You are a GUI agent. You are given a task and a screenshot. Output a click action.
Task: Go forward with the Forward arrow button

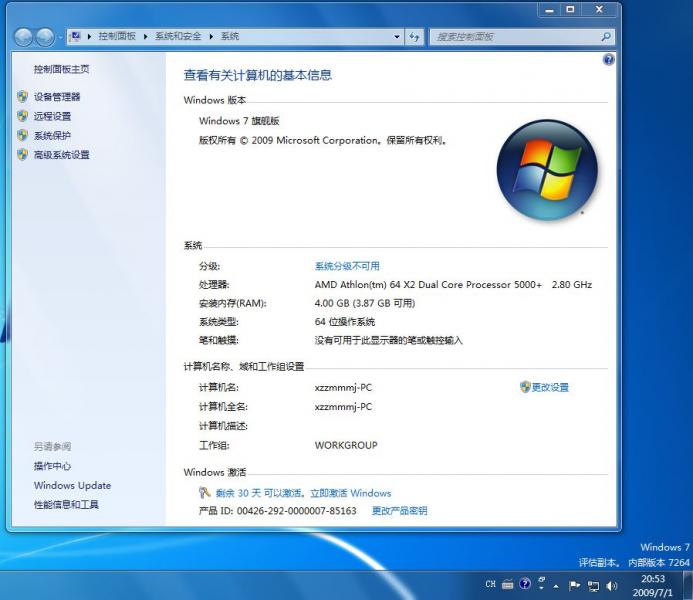45,37
